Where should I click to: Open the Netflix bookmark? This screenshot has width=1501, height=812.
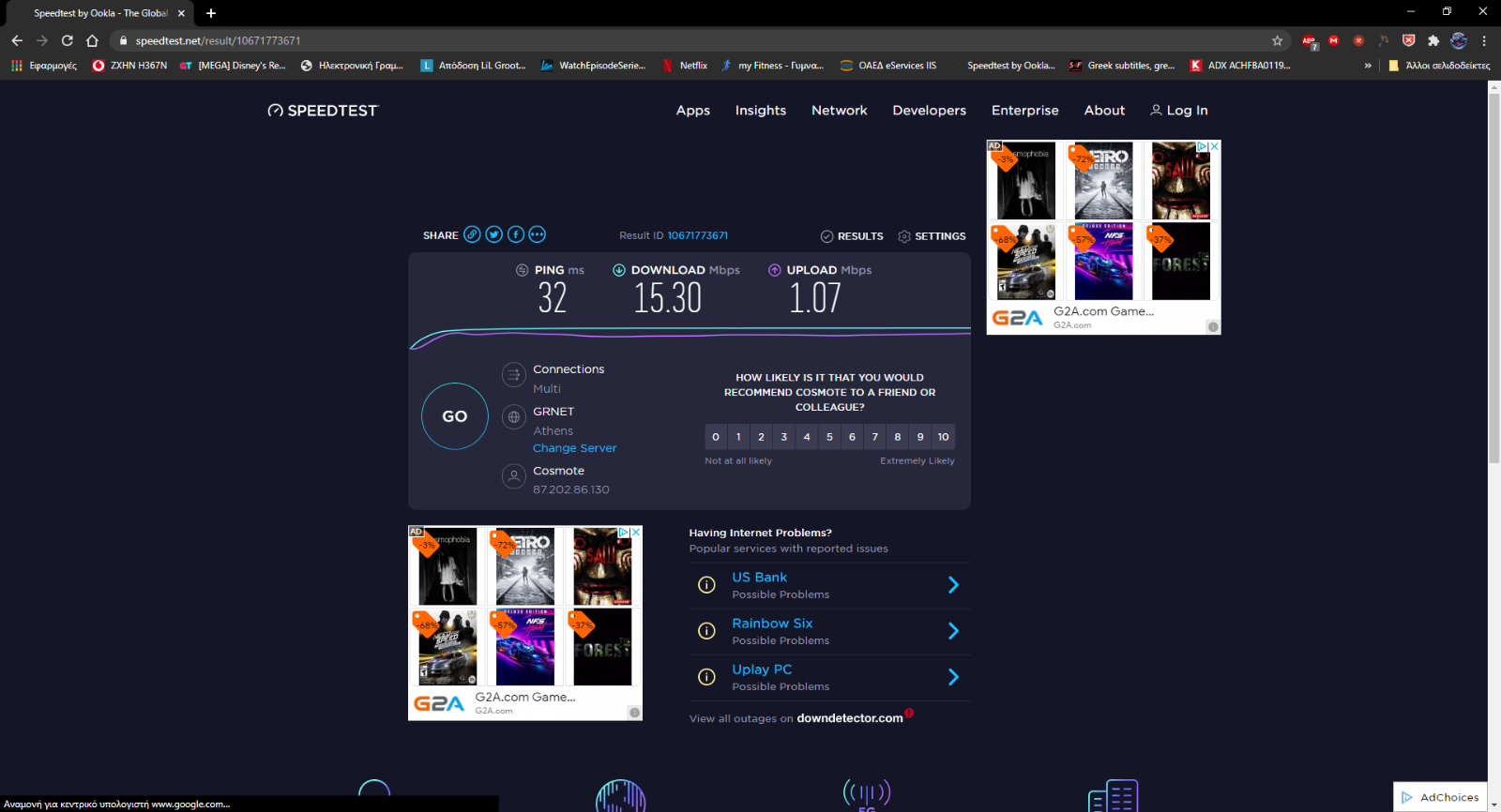pyautogui.click(x=685, y=66)
